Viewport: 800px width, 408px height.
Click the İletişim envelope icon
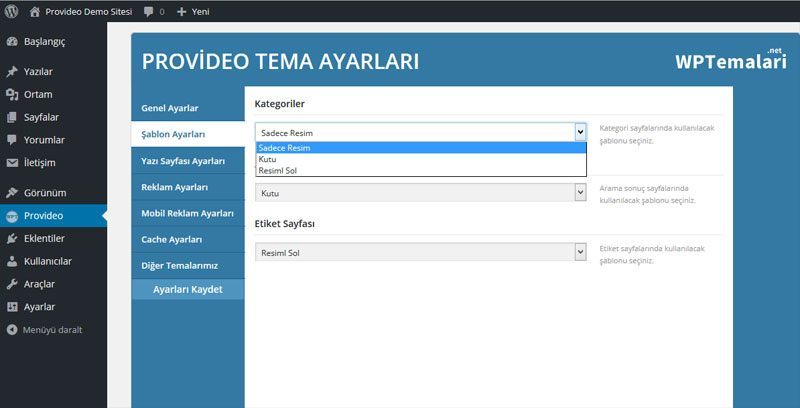point(12,163)
